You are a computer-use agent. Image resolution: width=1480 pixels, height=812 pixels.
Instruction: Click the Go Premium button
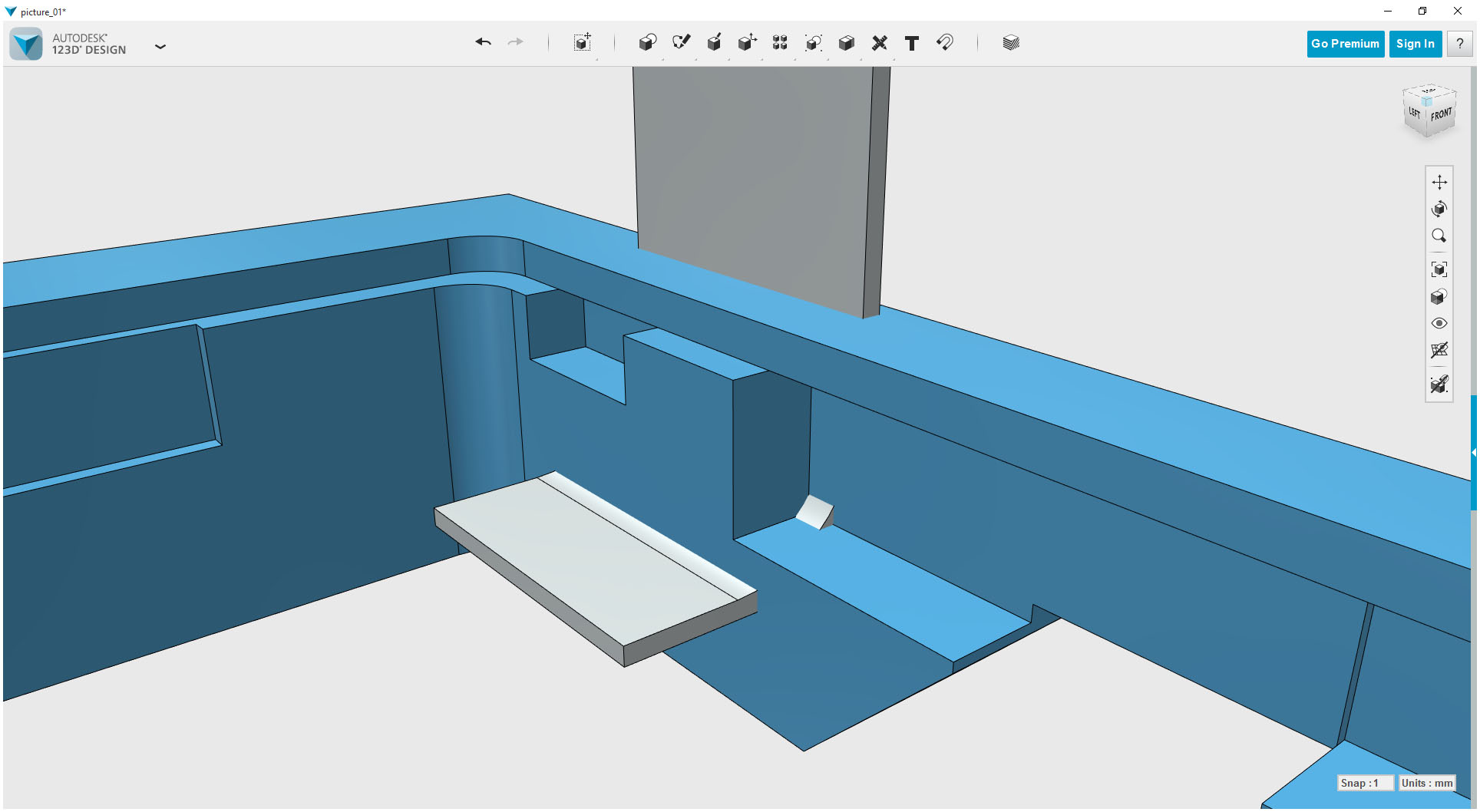point(1345,43)
